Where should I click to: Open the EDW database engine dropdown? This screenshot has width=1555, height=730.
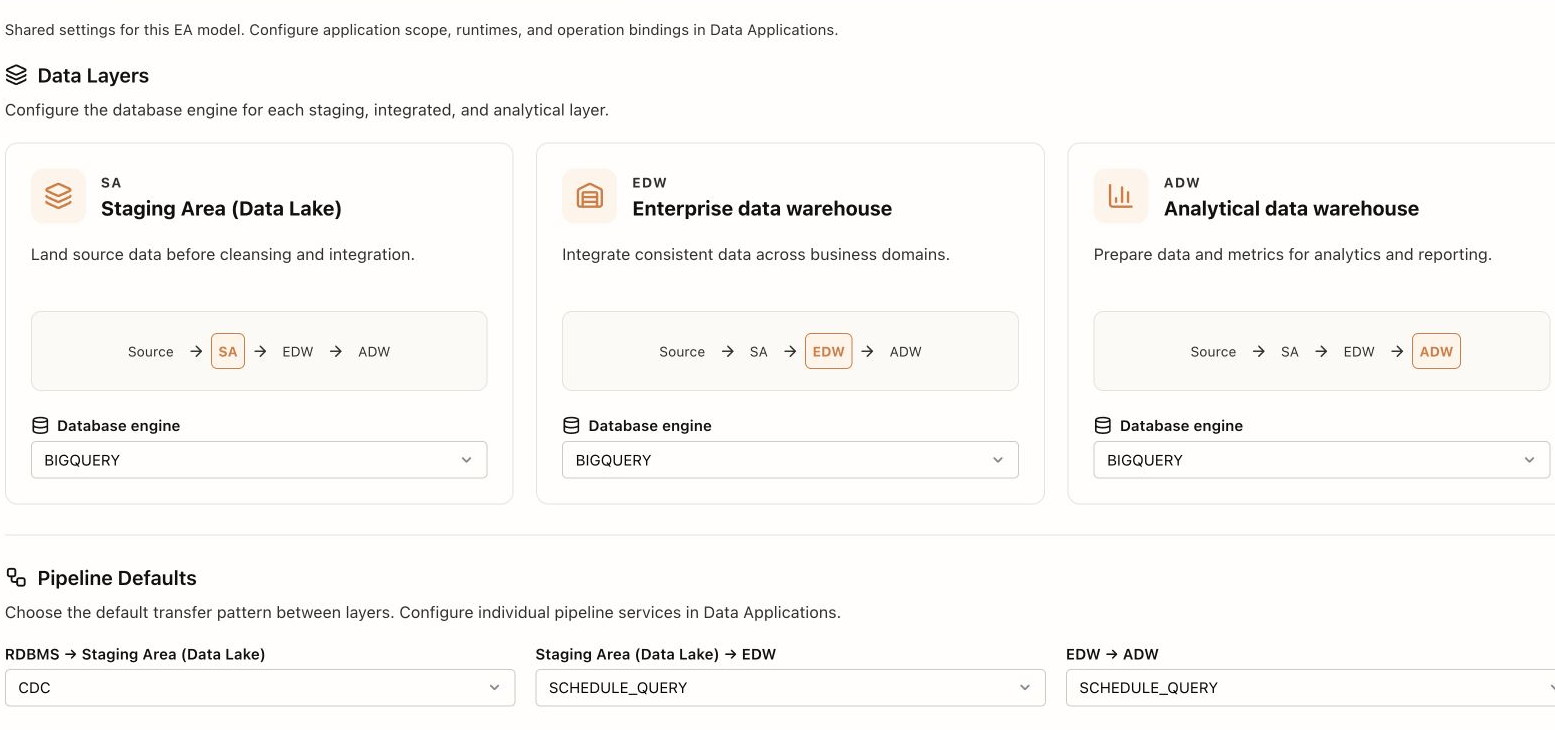(x=790, y=460)
